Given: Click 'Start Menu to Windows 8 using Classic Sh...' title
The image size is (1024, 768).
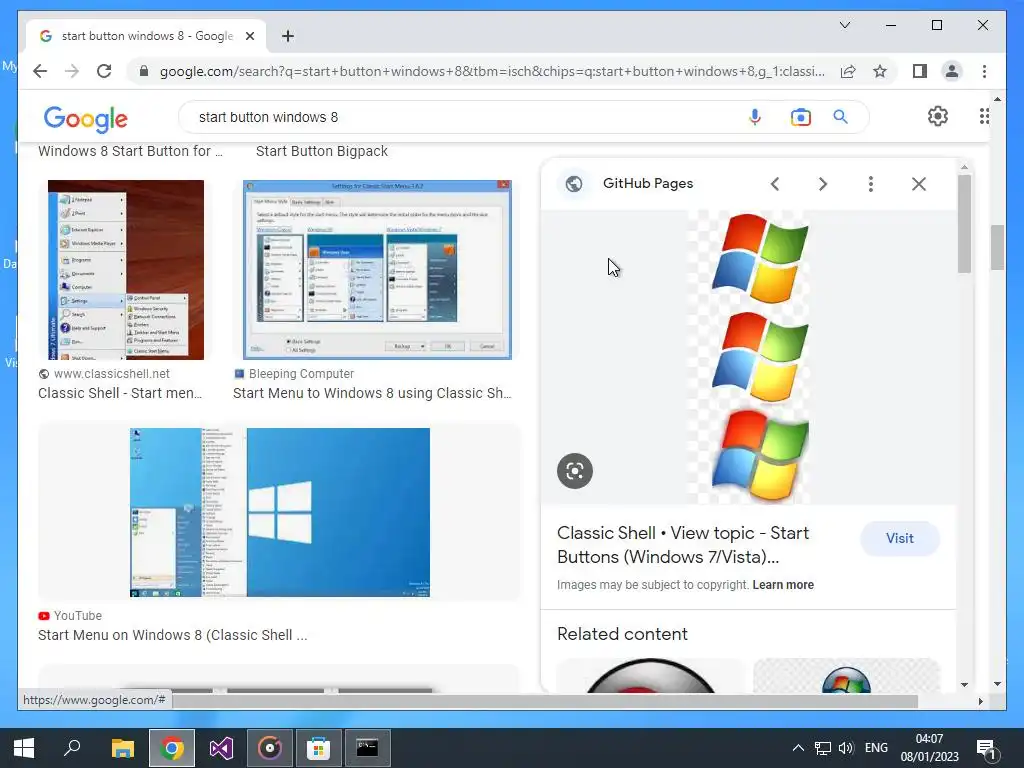Looking at the screenshot, I should (372, 393).
